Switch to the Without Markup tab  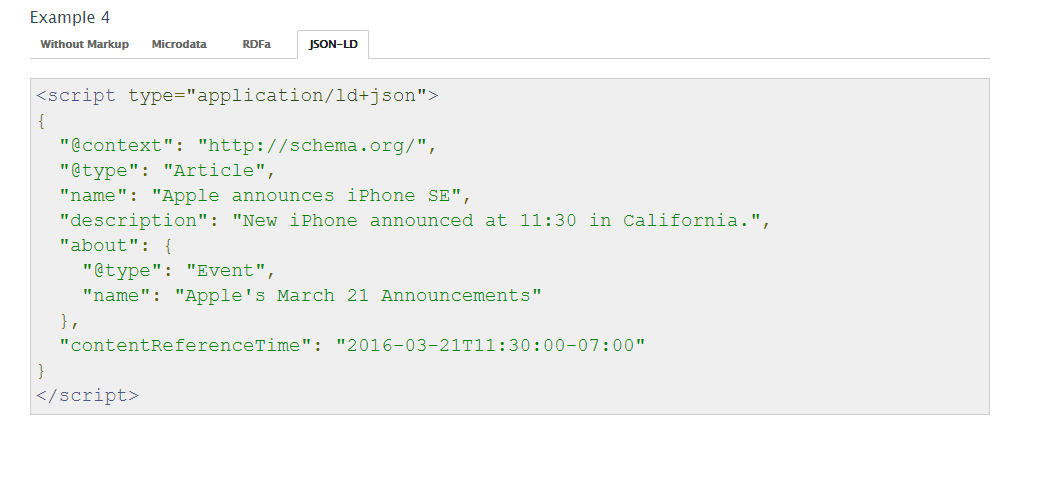pyautogui.click(x=84, y=44)
